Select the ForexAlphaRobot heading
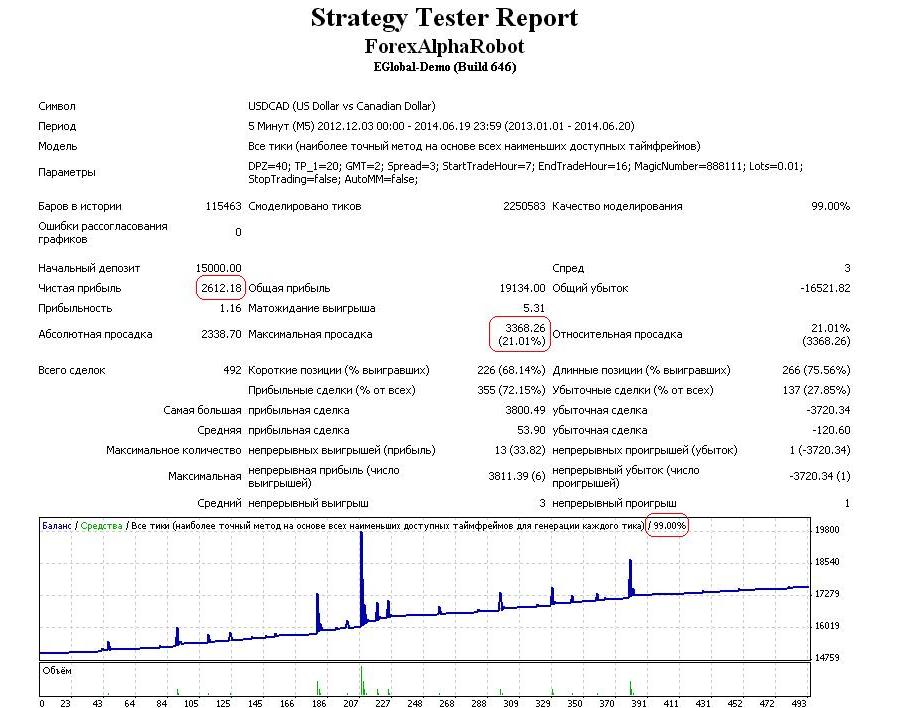The width and height of the screenshot is (908, 708). click(x=444, y=46)
